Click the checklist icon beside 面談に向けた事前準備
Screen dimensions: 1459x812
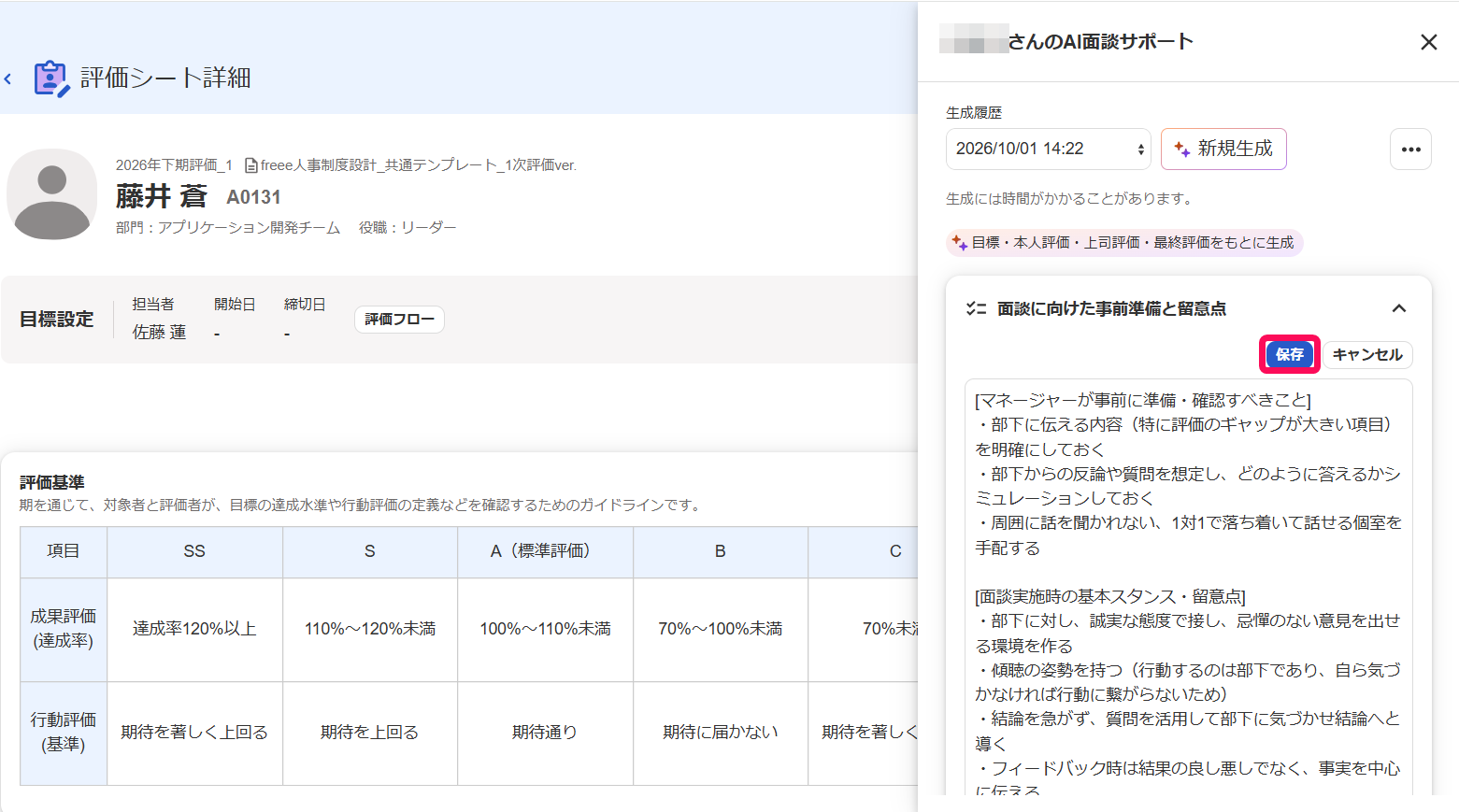click(976, 308)
